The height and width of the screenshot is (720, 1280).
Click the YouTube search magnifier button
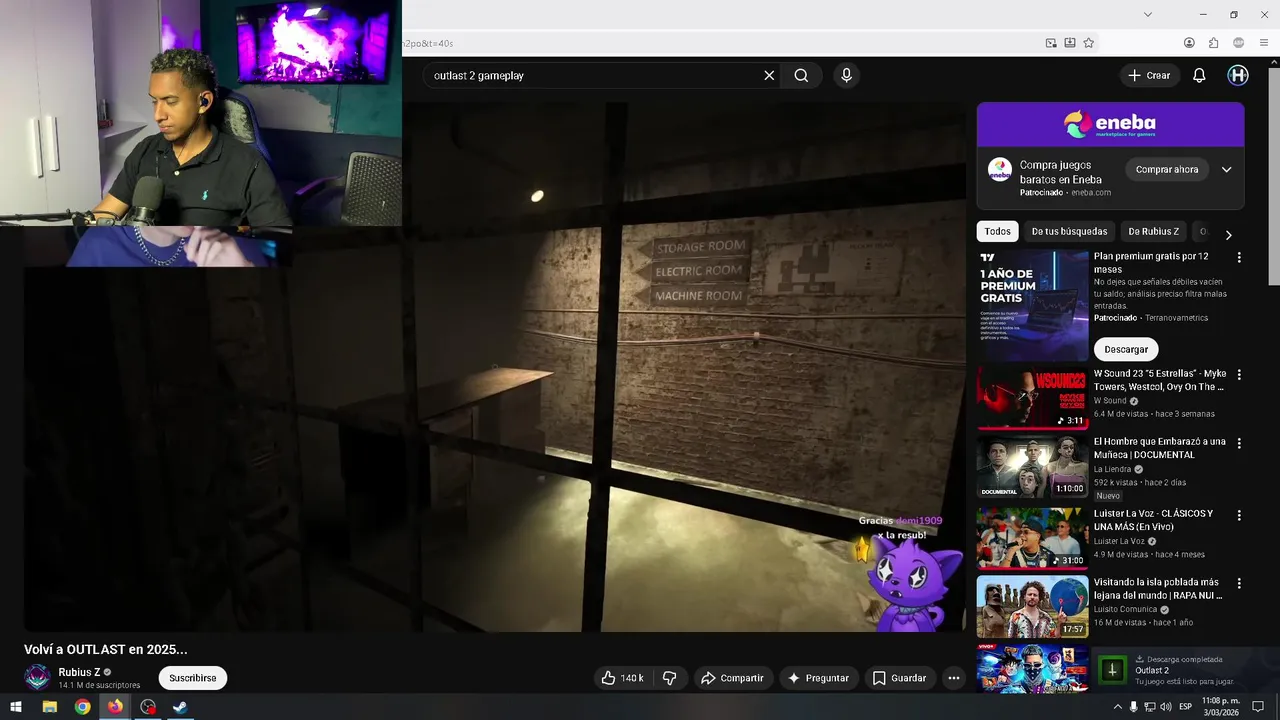click(x=801, y=75)
